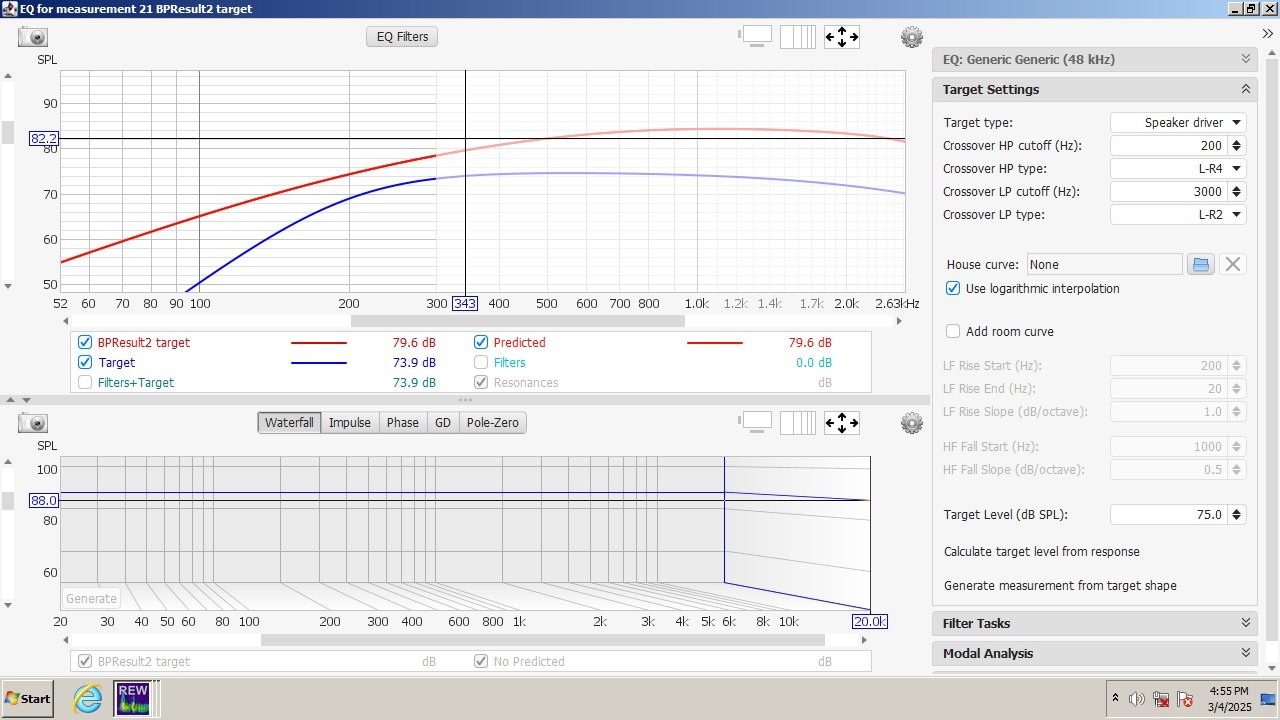The width and height of the screenshot is (1280, 720).
Task: Switch to the Impulse tab
Action: (x=350, y=423)
